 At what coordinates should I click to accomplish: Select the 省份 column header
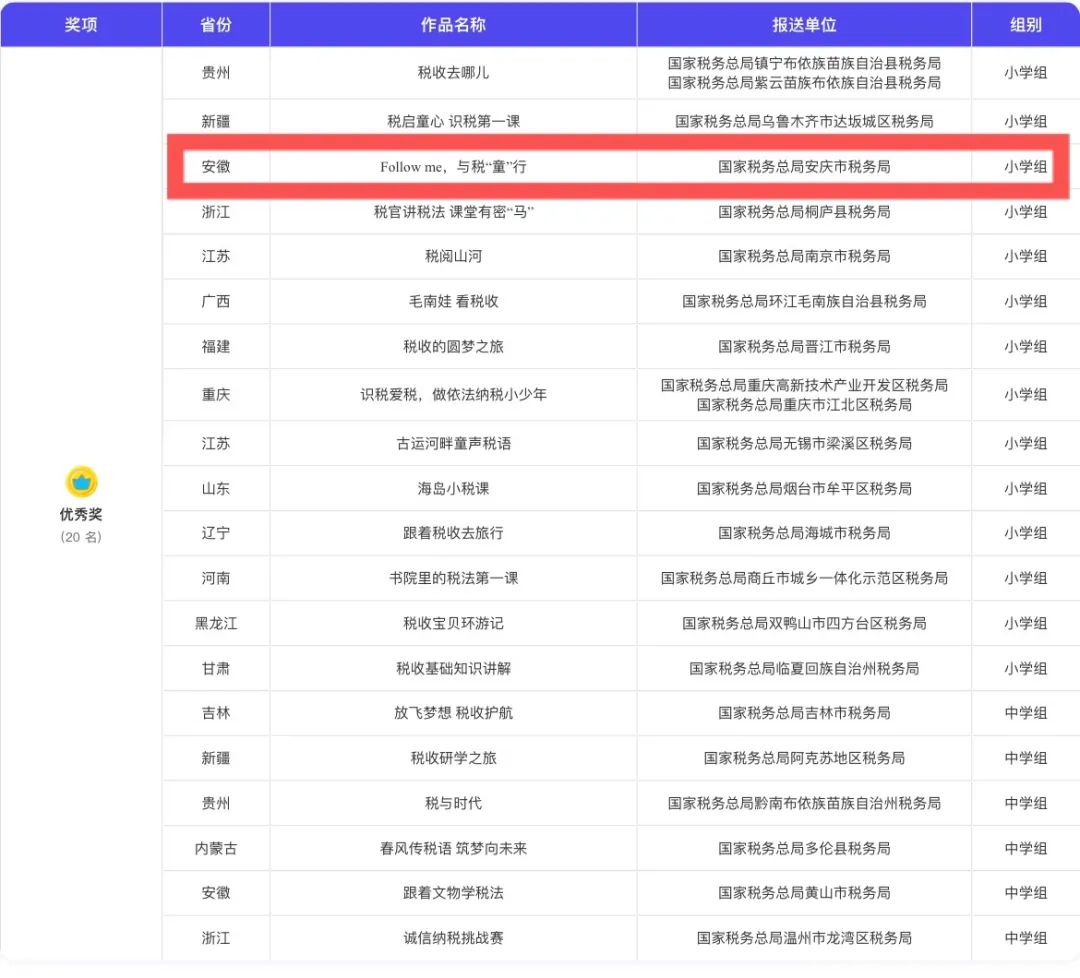click(x=216, y=25)
